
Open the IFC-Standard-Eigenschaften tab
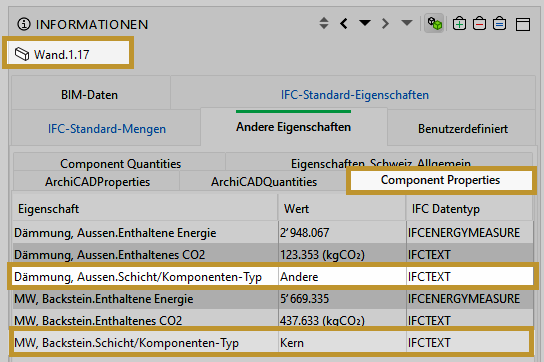[x=355, y=95]
